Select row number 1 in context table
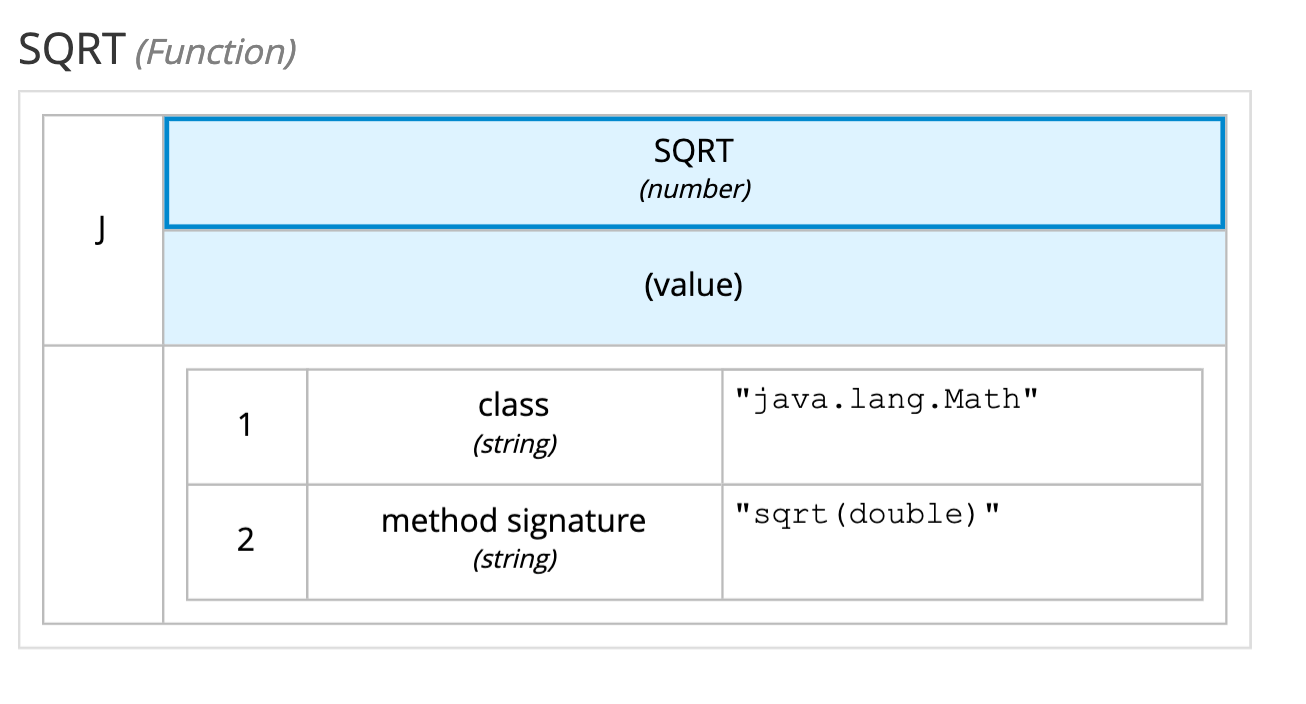Viewport: 1306px width, 704px height. 247,427
